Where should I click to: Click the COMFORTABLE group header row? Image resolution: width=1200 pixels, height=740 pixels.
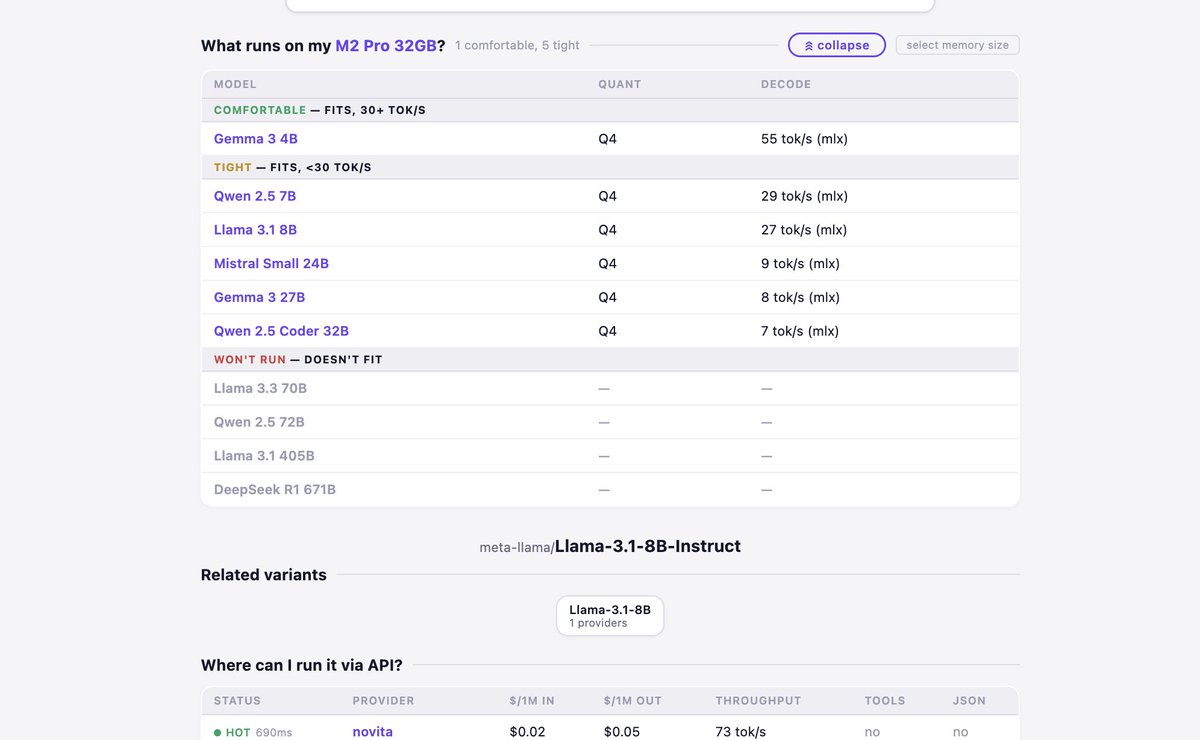(x=610, y=110)
